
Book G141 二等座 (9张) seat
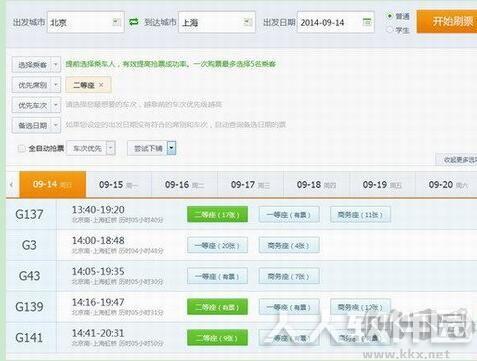[217, 338]
